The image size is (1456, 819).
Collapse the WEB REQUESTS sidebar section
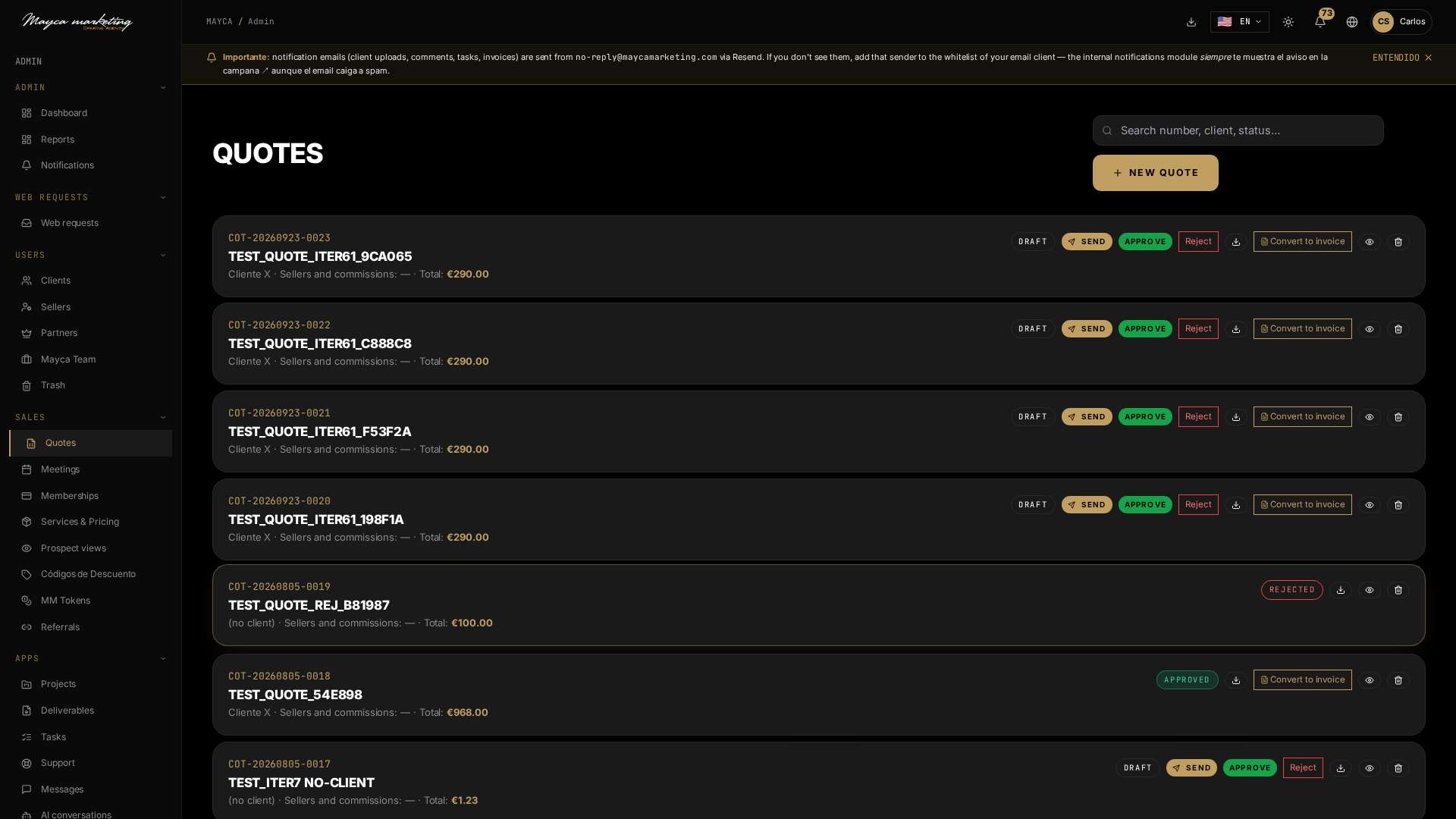[90, 197]
